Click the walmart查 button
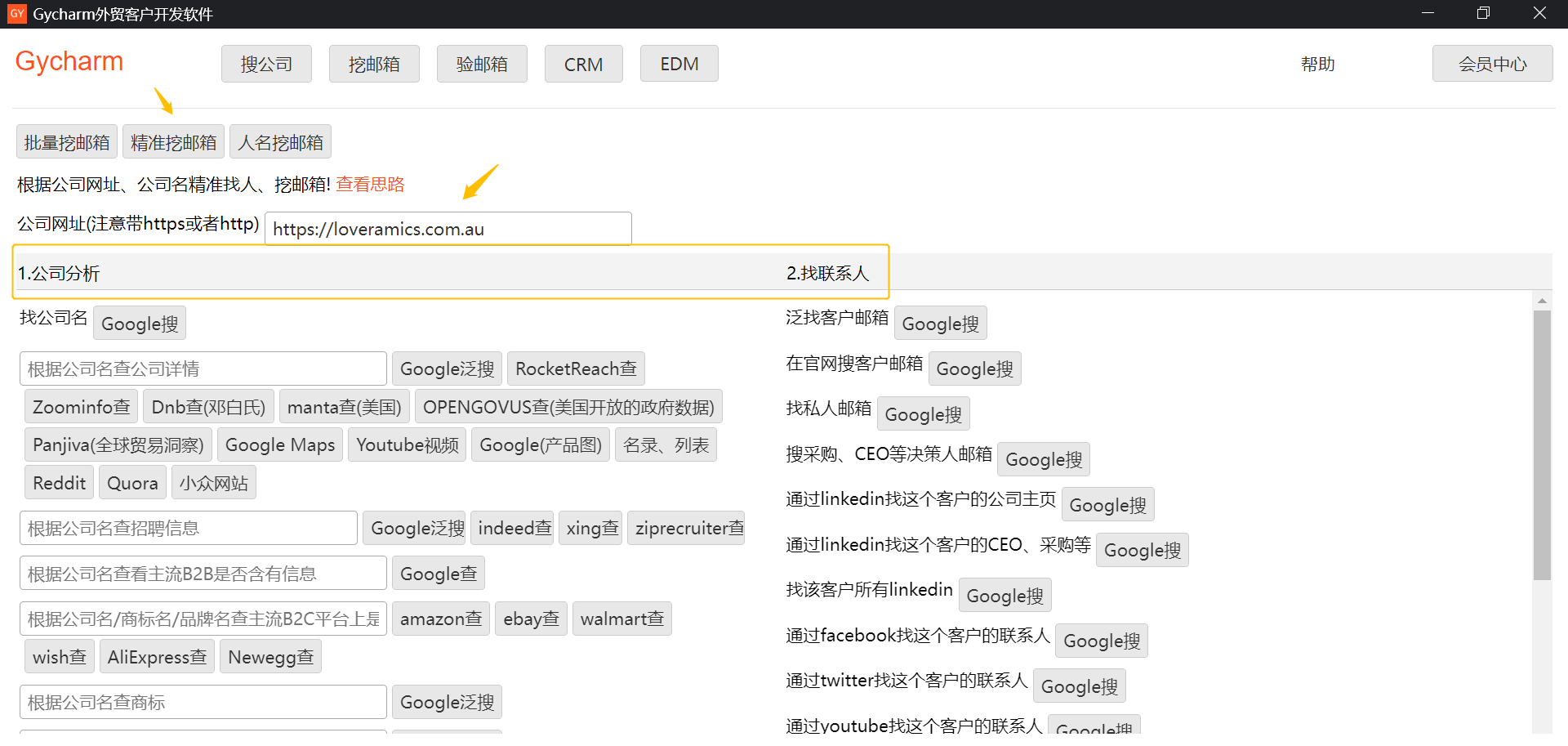 tap(622, 619)
